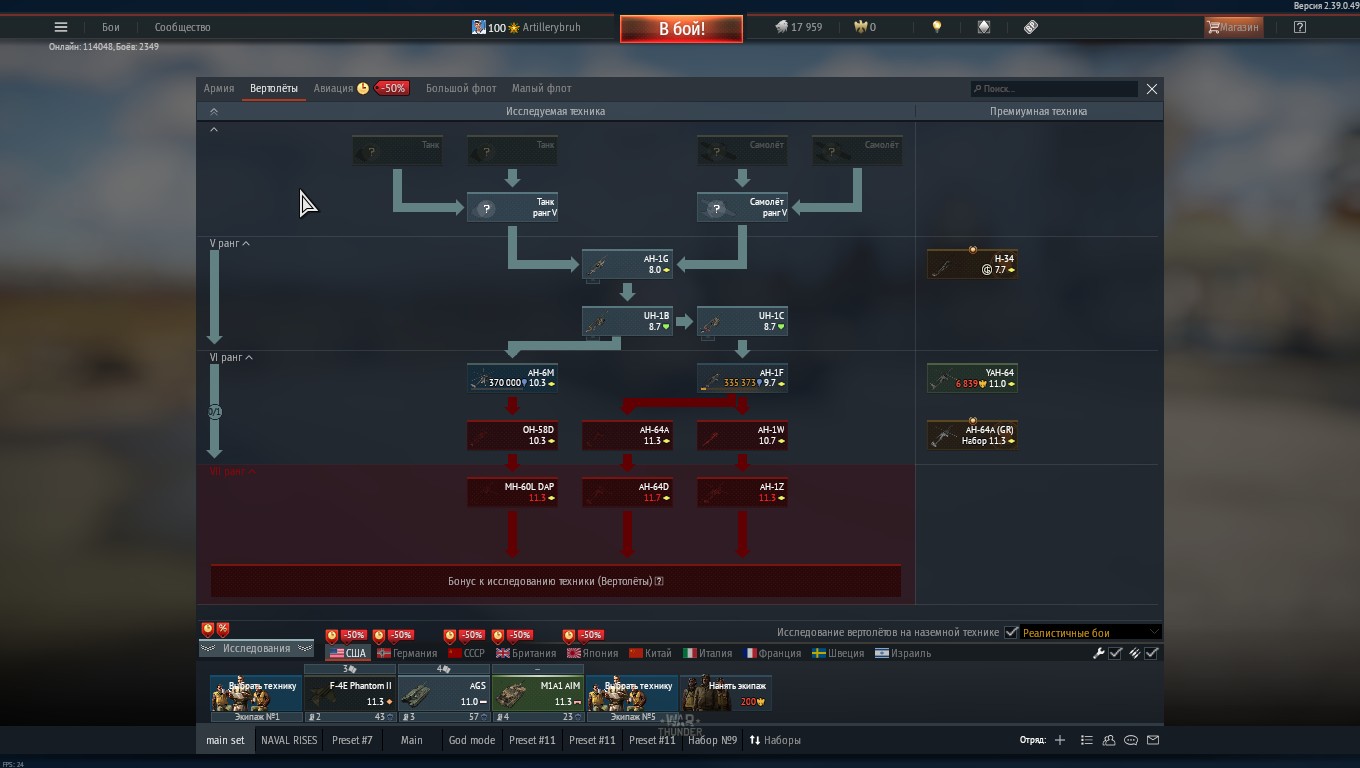Open the contacts list icon

pyautogui.click(x=1109, y=740)
